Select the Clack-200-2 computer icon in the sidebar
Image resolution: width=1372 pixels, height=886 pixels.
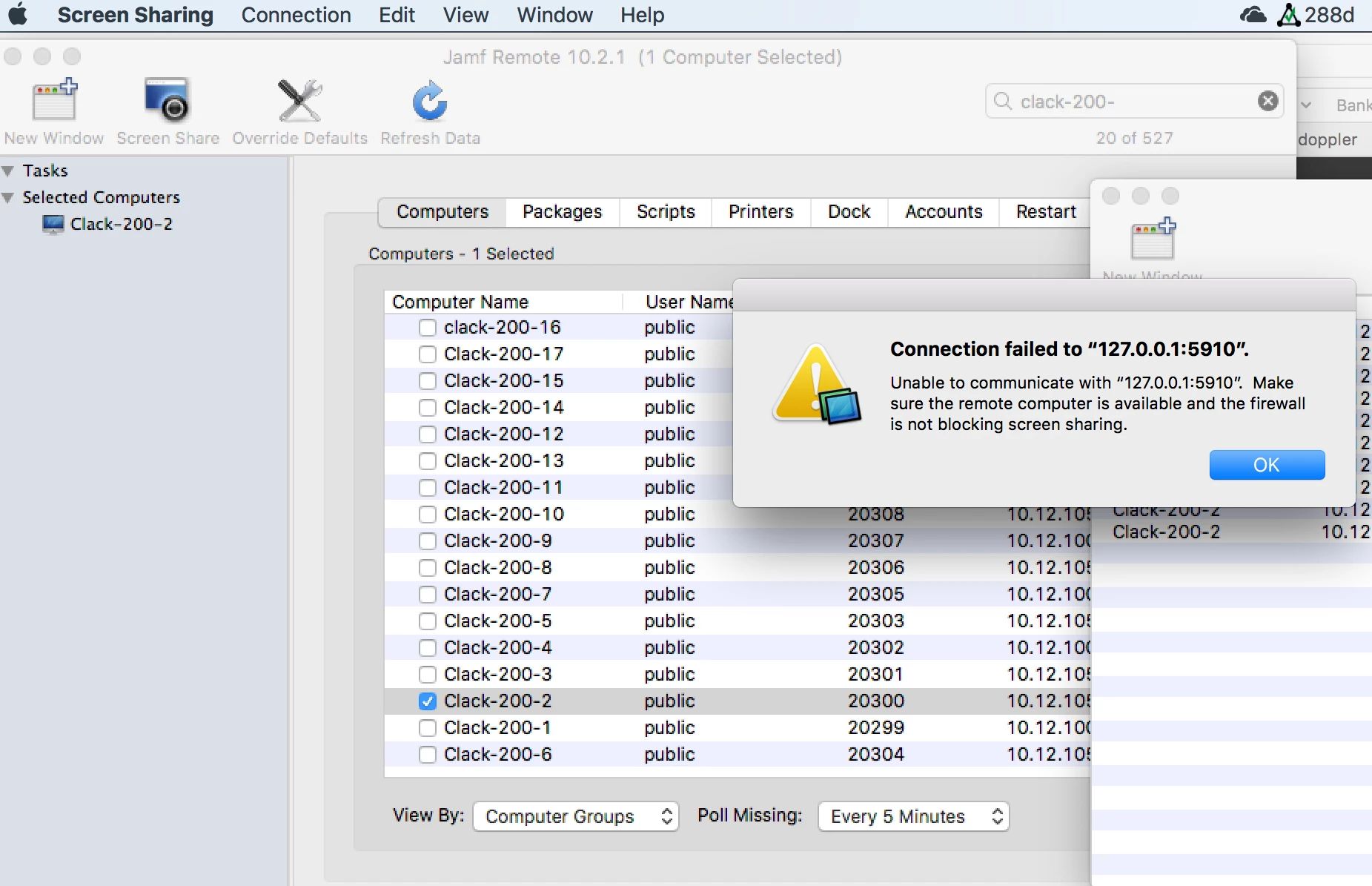click(x=53, y=224)
